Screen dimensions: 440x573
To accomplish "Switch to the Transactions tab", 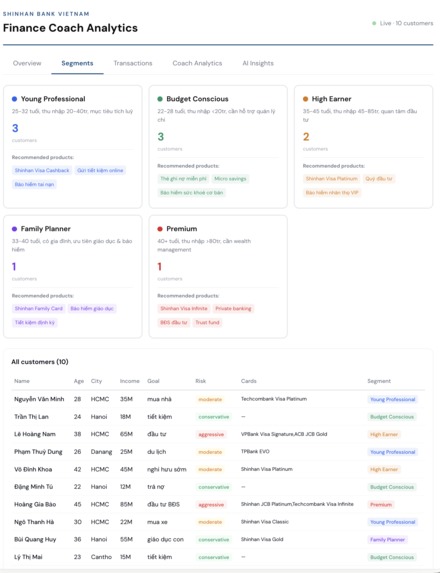I will coord(133,63).
